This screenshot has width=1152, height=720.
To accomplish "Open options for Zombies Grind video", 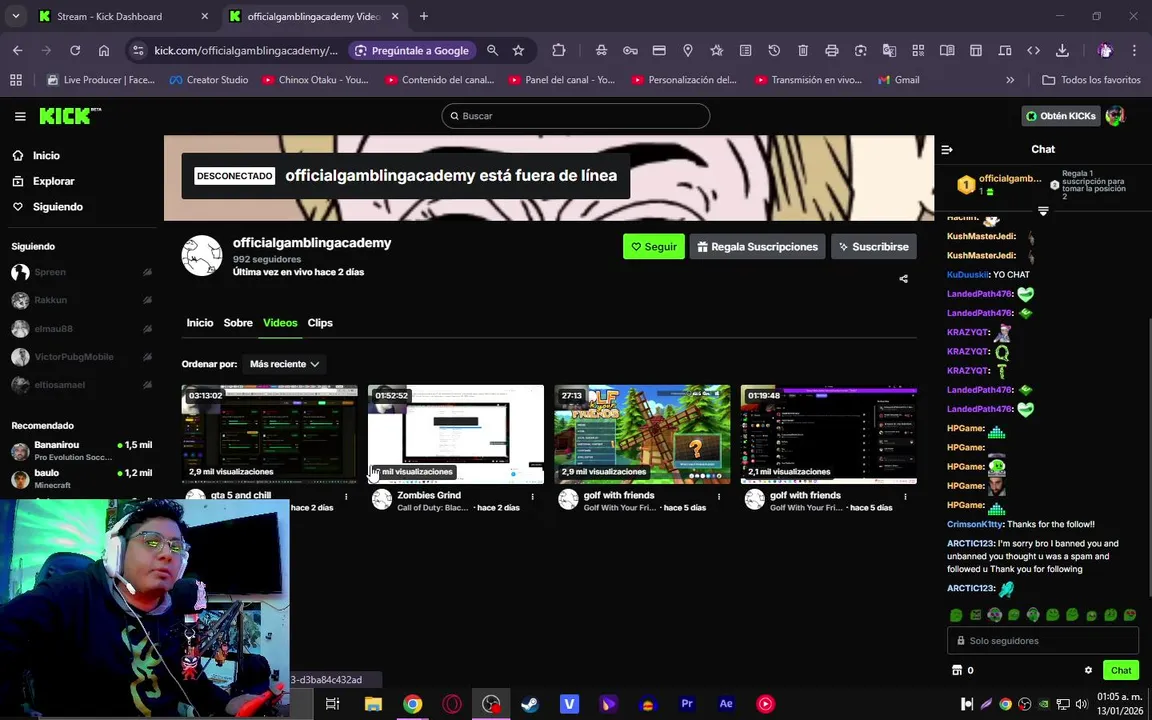I will pyautogui.click(x=533, y=497).
